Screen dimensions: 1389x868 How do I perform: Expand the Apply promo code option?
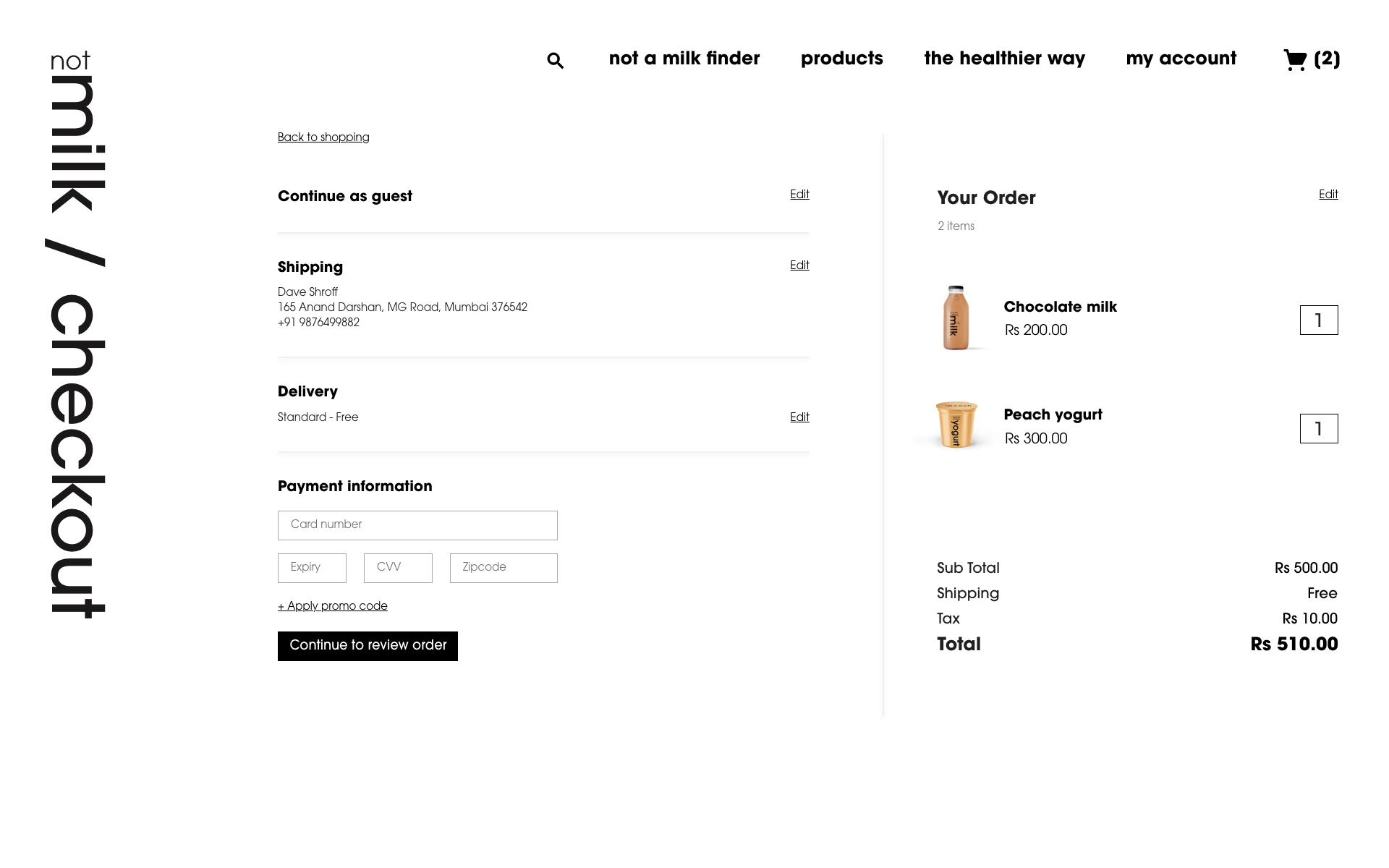333,606
